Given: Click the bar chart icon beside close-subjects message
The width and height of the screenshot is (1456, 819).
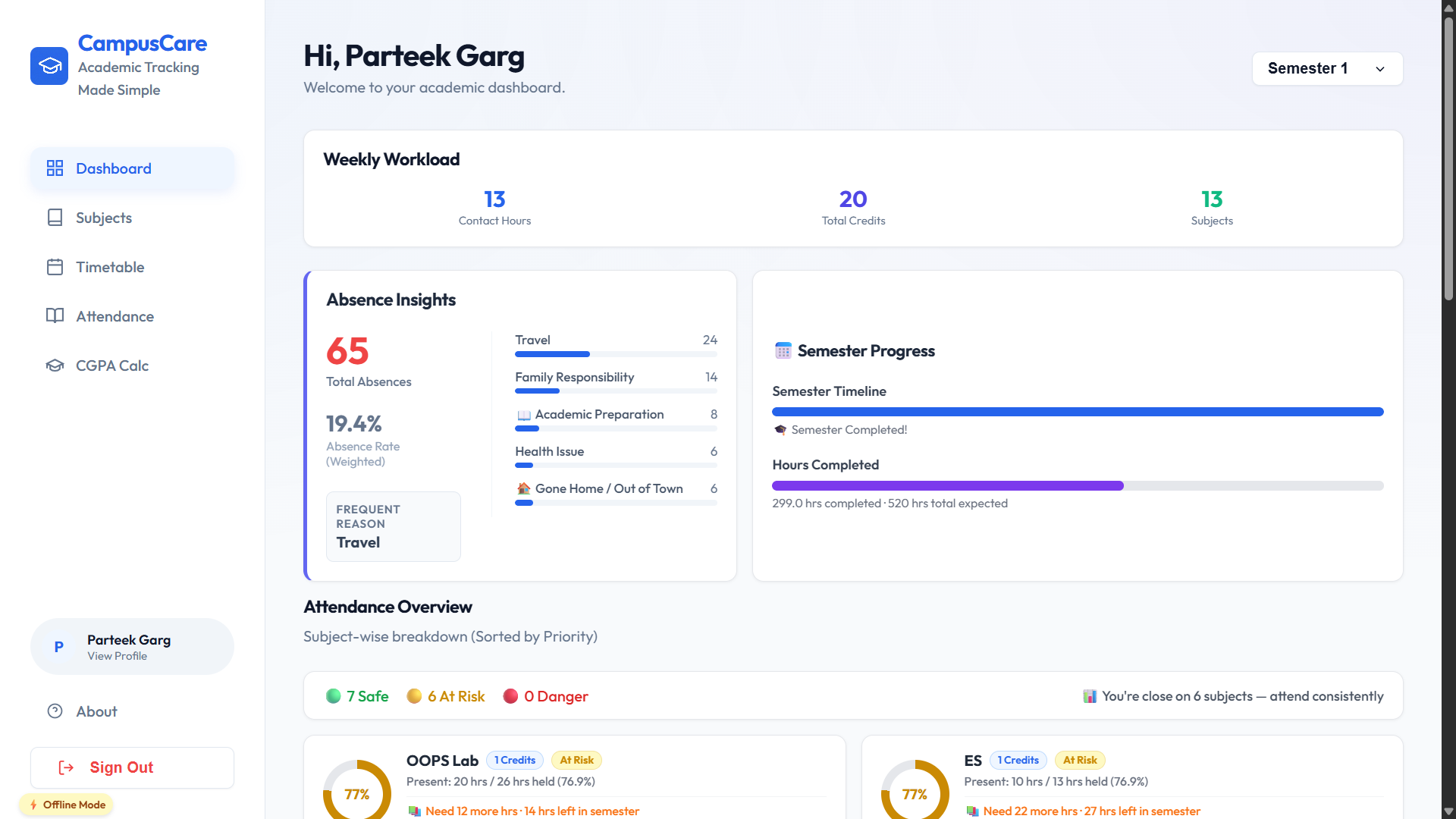Looking at the screenshot, I should (x=1090, y=696).
